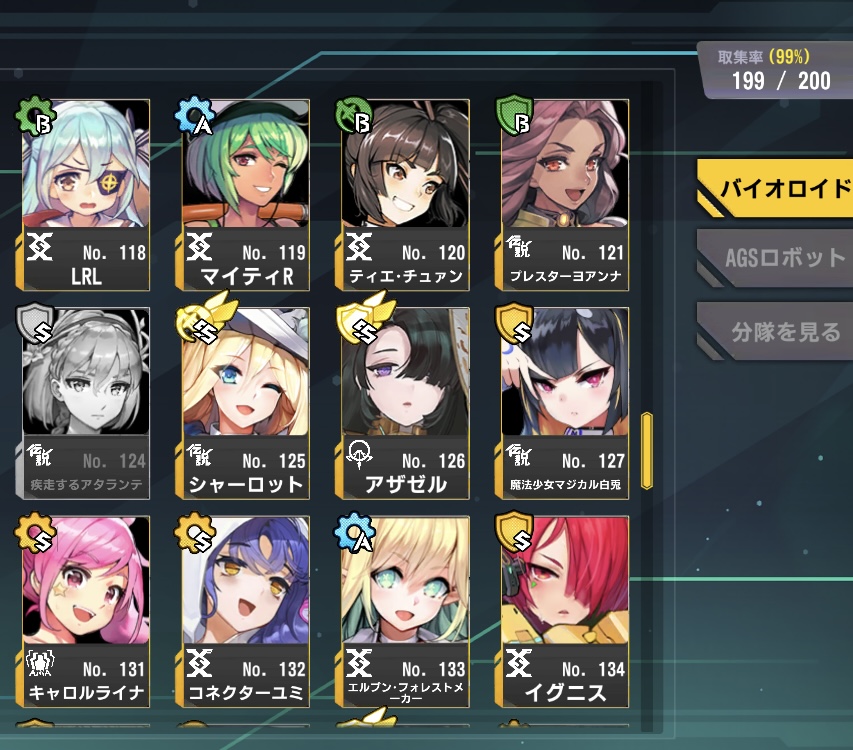Select ティエ・チュアン card No. 120

(x=405, y=195)
